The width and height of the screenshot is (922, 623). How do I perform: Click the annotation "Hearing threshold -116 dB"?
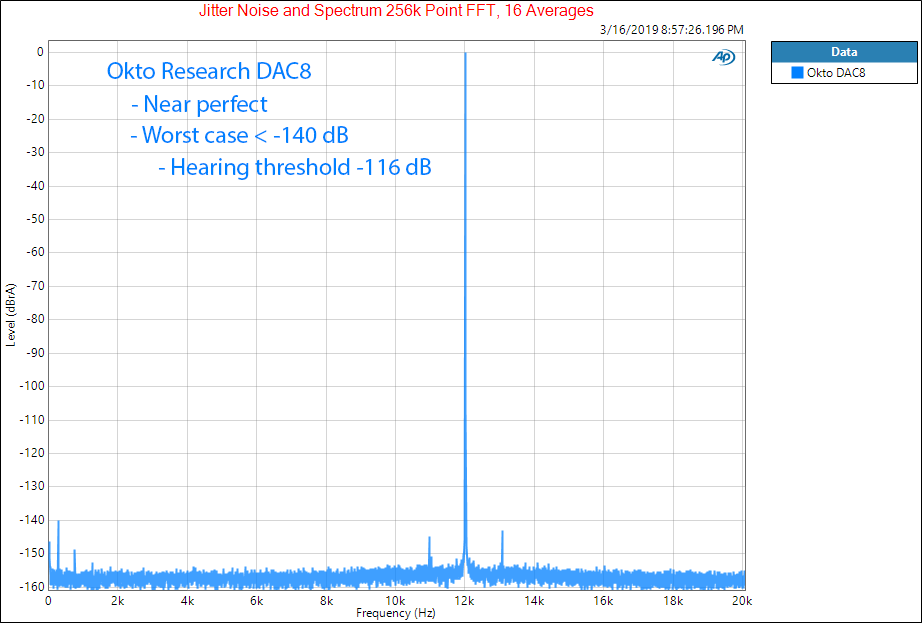301,167
